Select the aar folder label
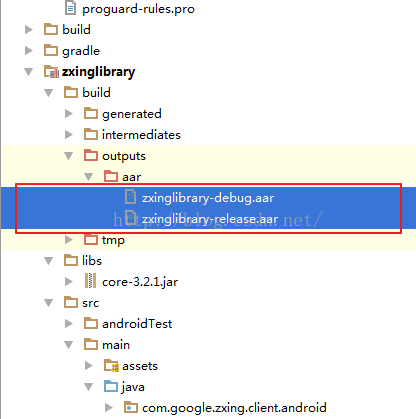Image resolution: width=416 pixels, height=419 pixels. [132, 177]
